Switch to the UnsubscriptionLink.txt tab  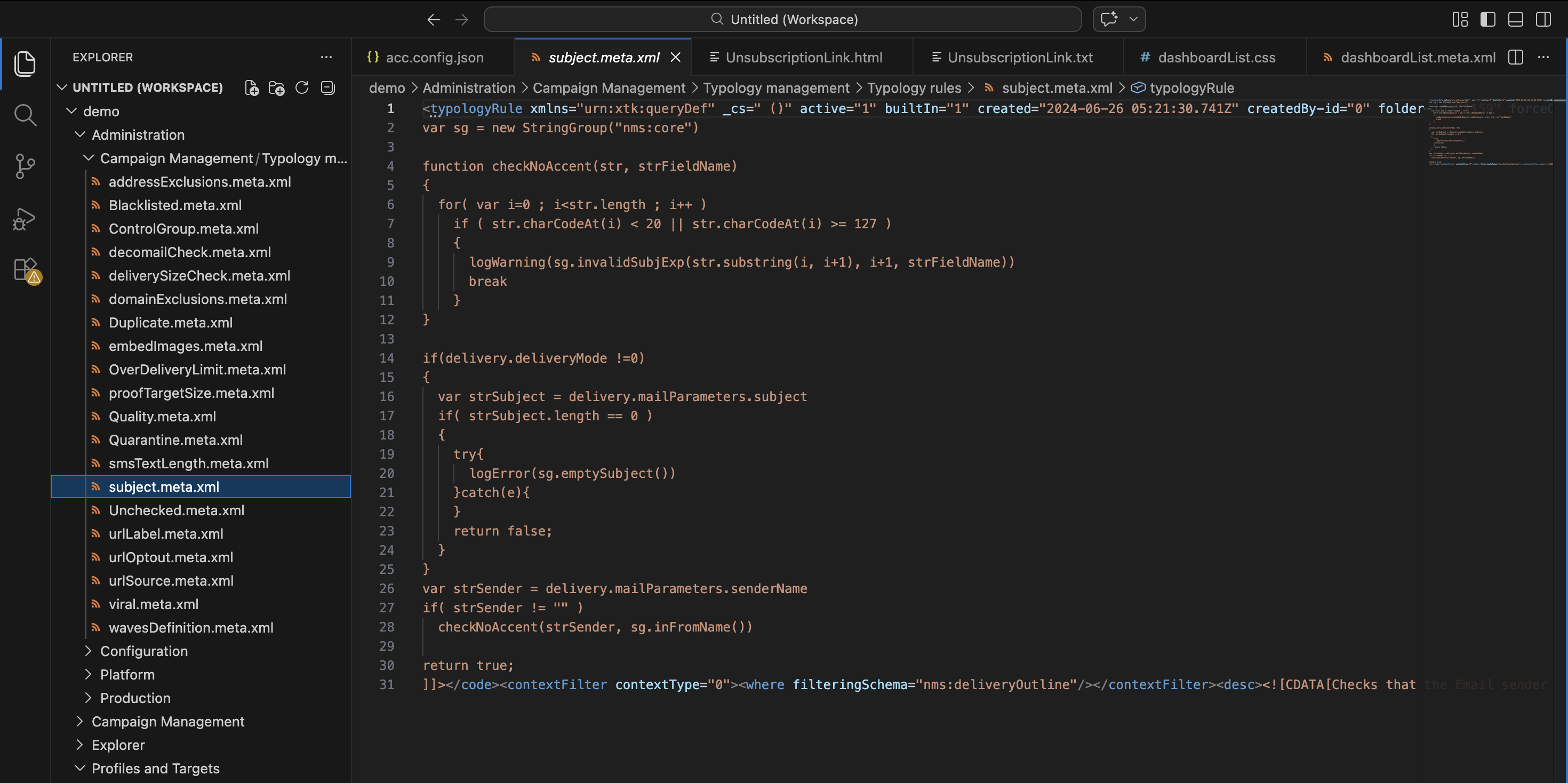[1018, 57]
